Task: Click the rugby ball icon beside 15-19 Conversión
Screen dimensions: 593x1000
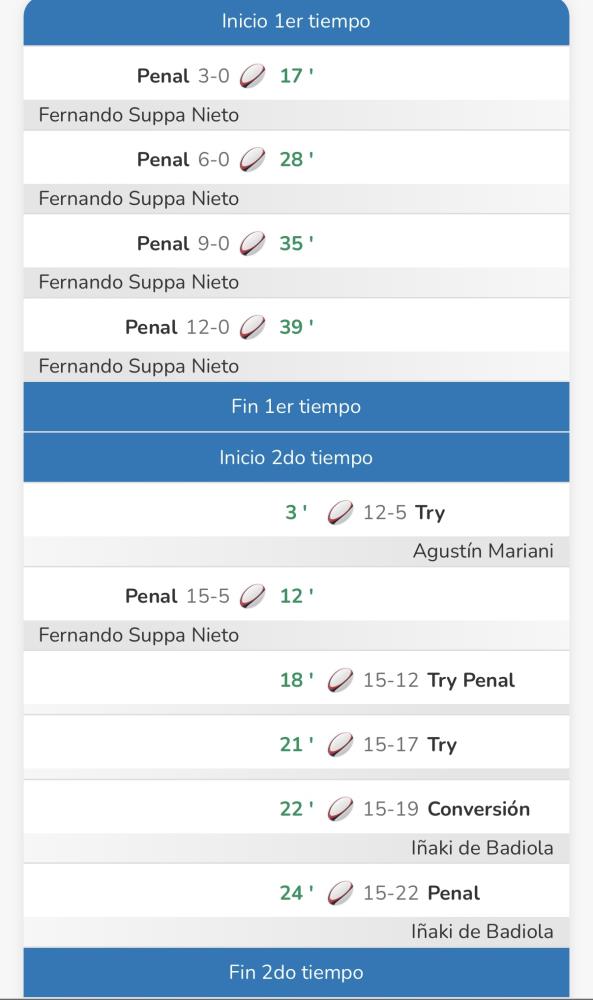Action: (x=340, y=809)
